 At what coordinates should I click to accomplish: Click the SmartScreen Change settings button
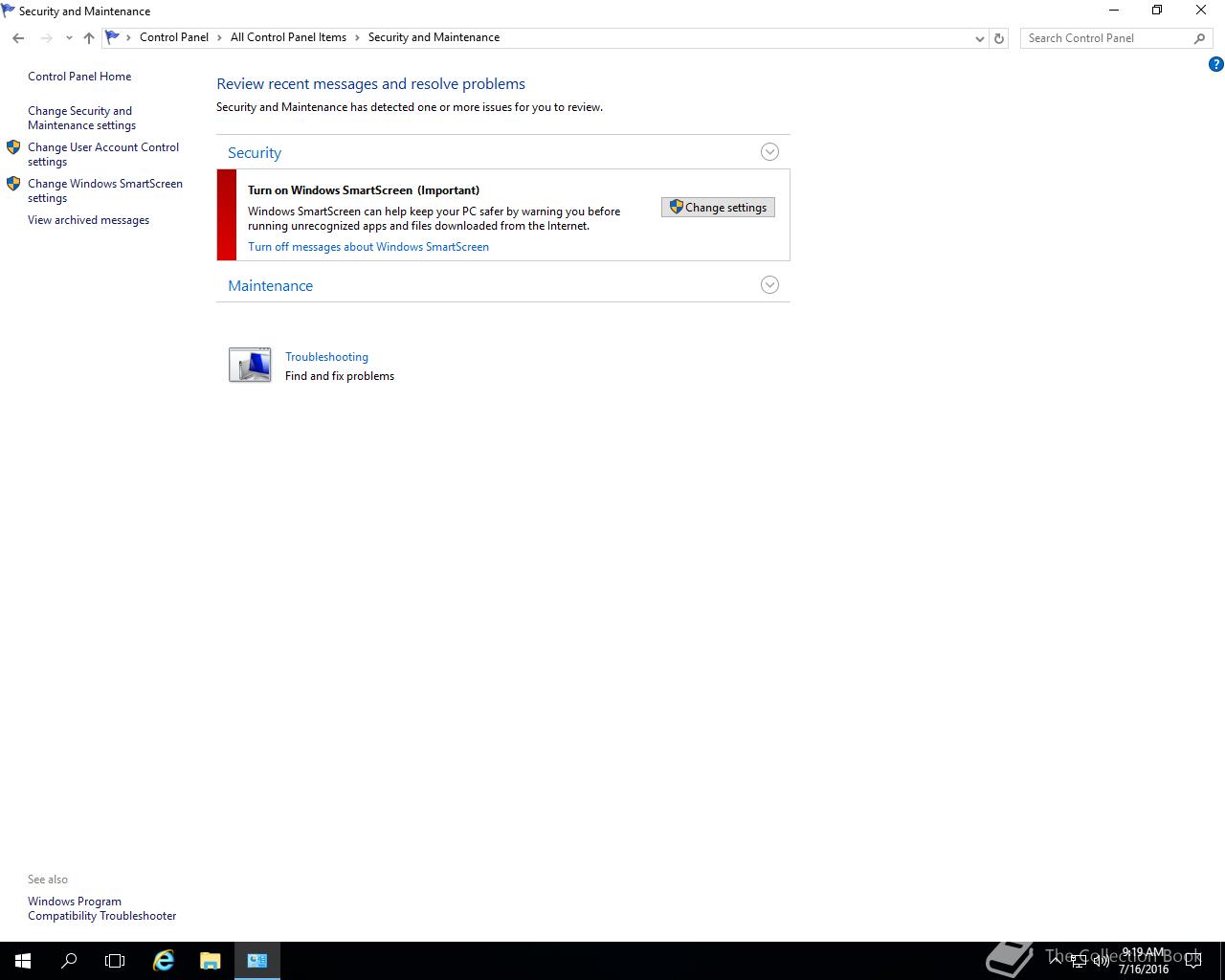click(718, 208)
